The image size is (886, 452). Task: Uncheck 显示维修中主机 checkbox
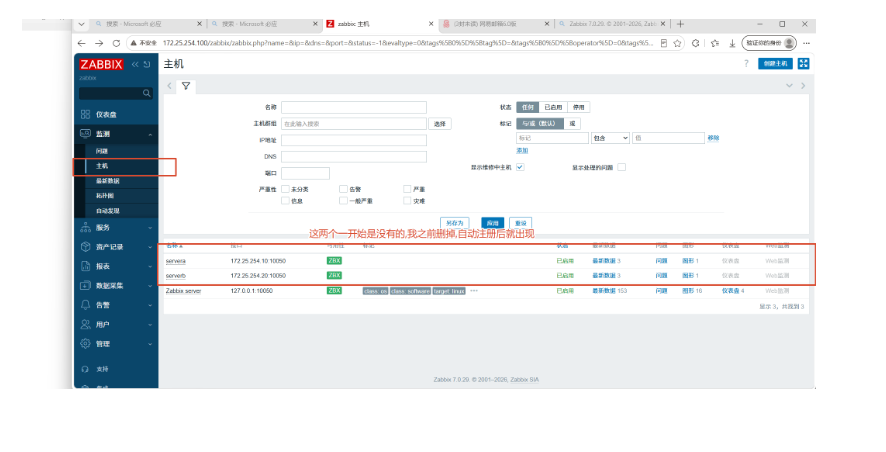pos(520,167)
